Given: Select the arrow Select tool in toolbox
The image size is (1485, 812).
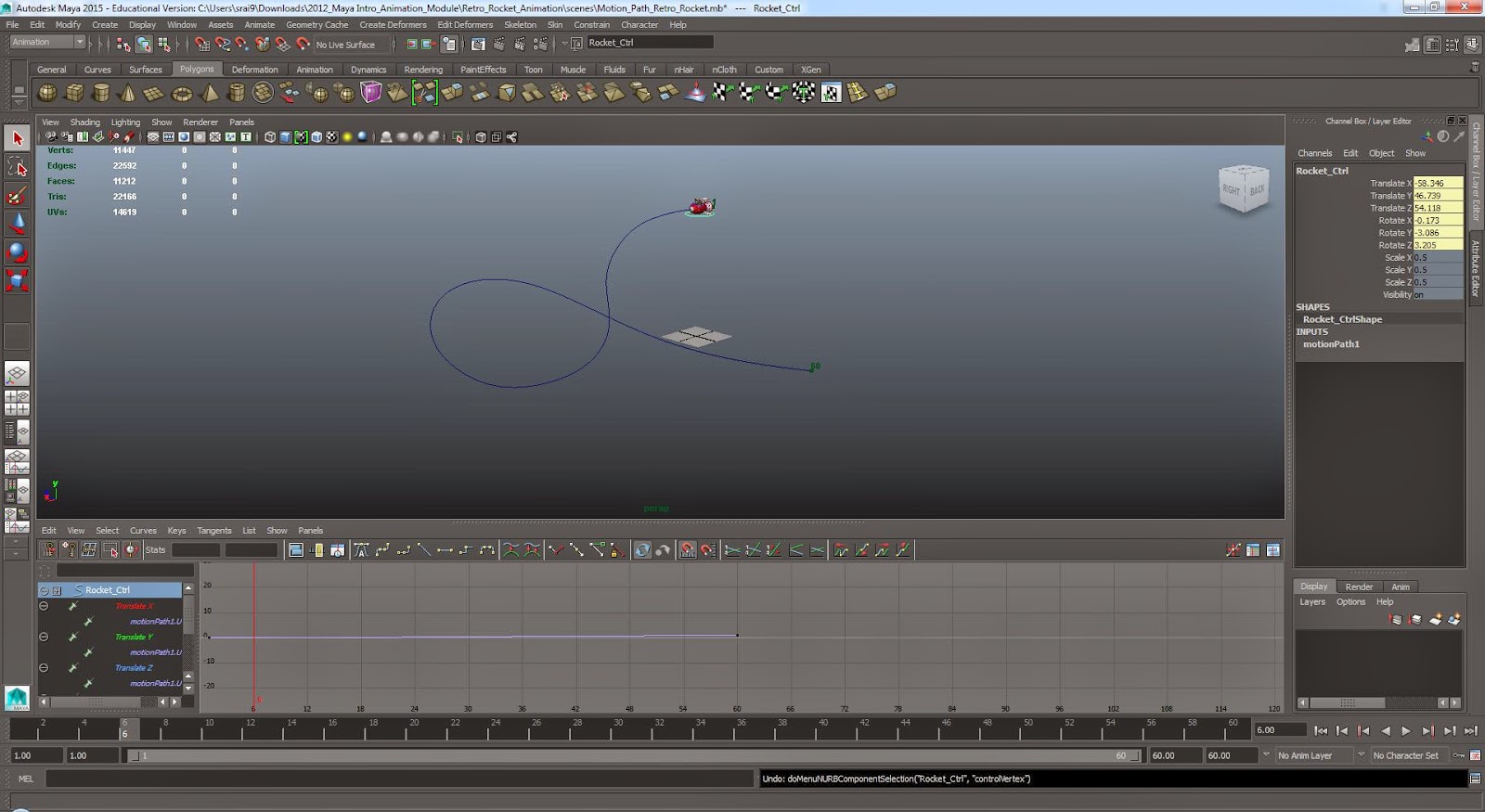Looking at the screenshot, I should 17,138.
